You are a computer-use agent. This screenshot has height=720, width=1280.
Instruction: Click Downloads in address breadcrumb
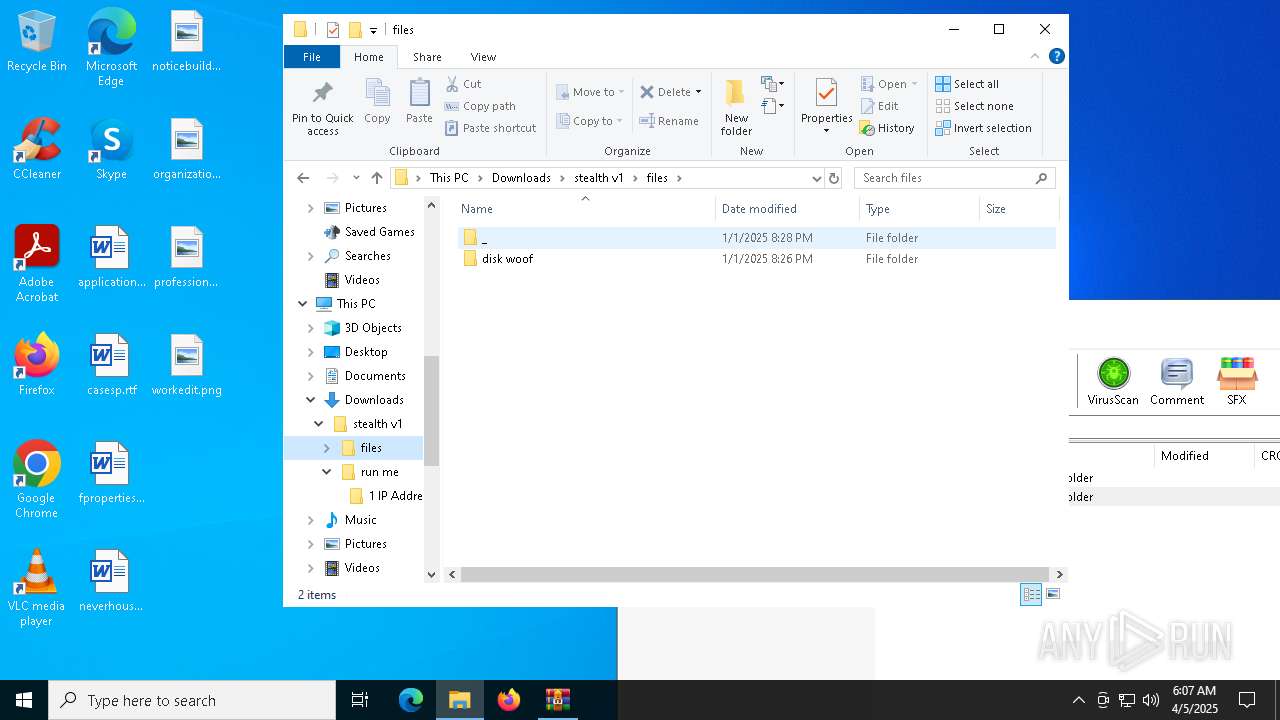[521, 178]
